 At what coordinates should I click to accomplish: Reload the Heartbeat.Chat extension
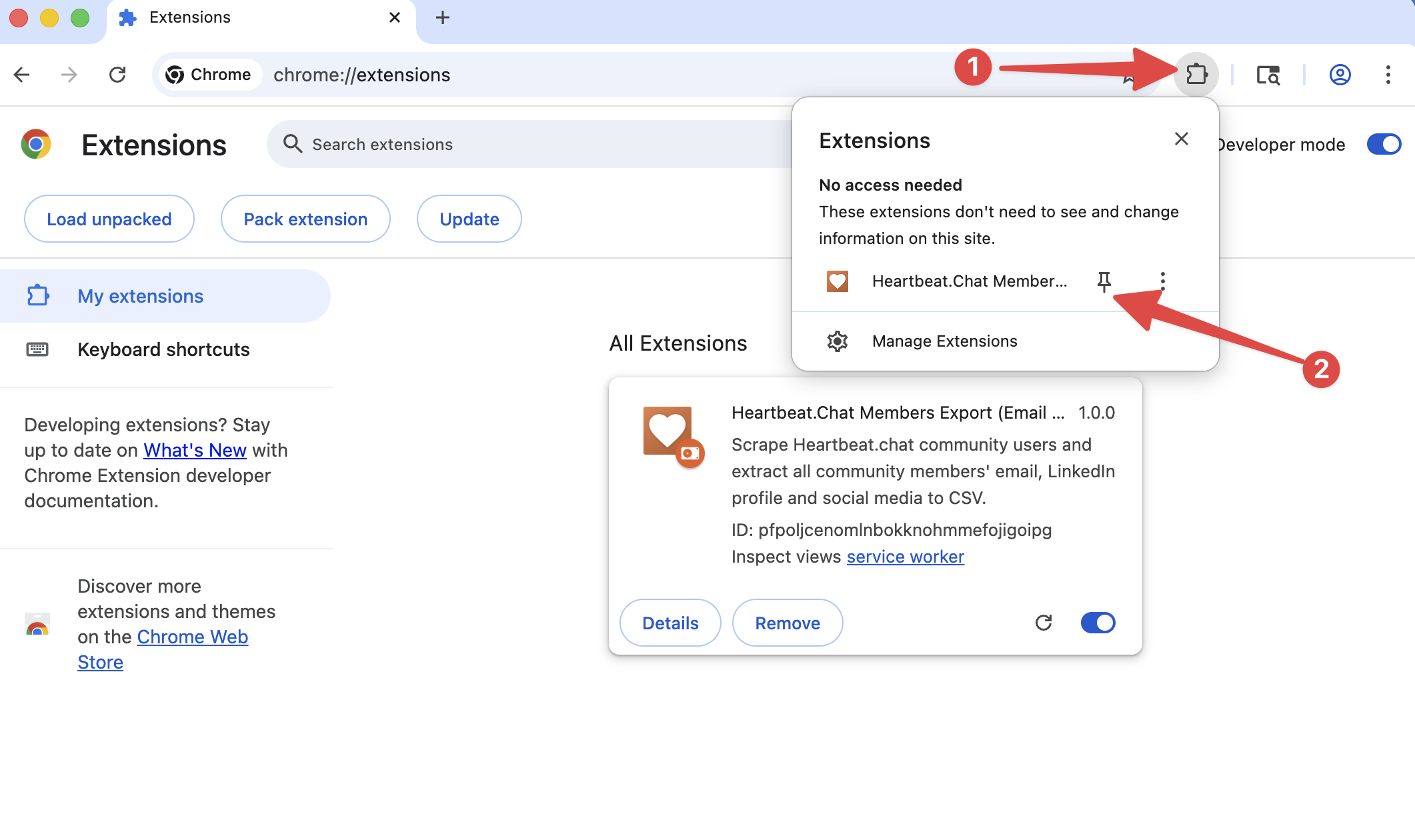click(1044, 623)
